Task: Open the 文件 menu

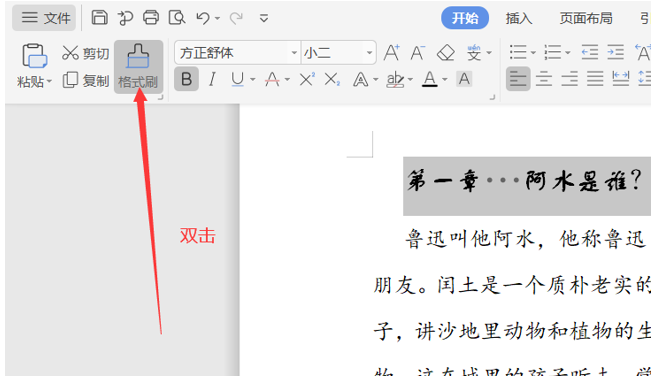Action: tap(44, 18)
